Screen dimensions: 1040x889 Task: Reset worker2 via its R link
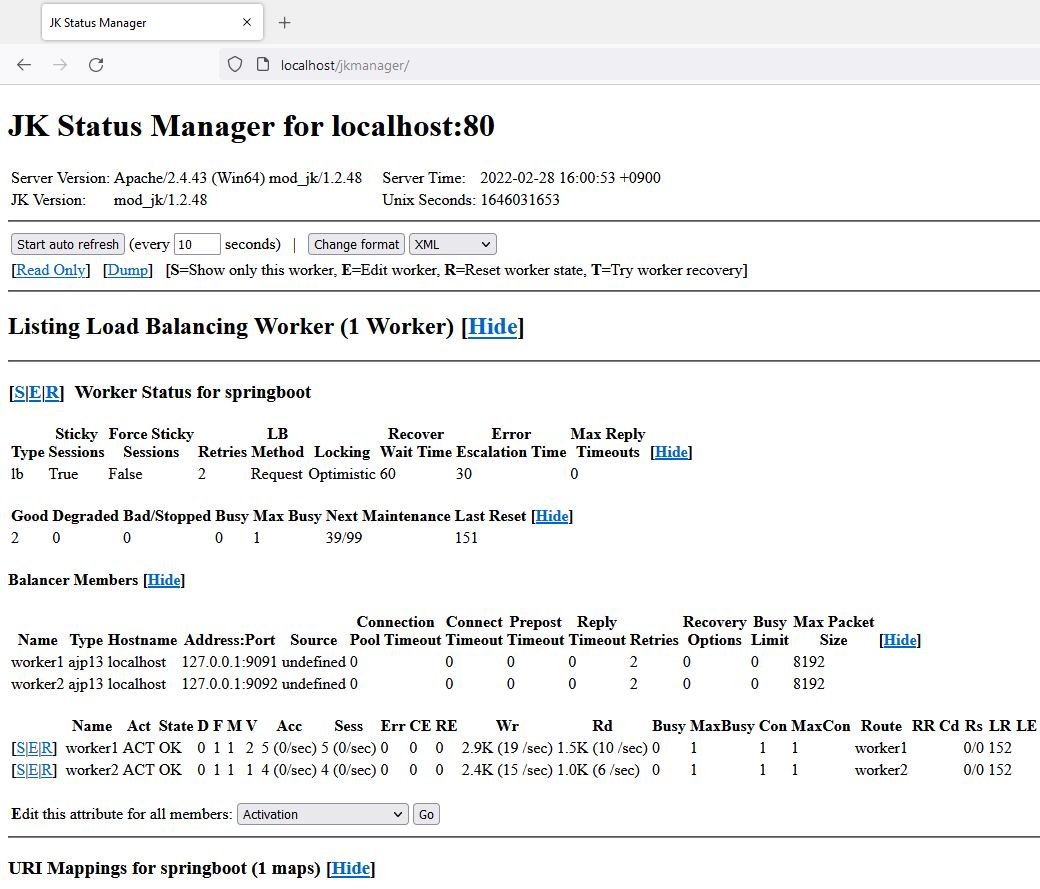pos(46,770)
